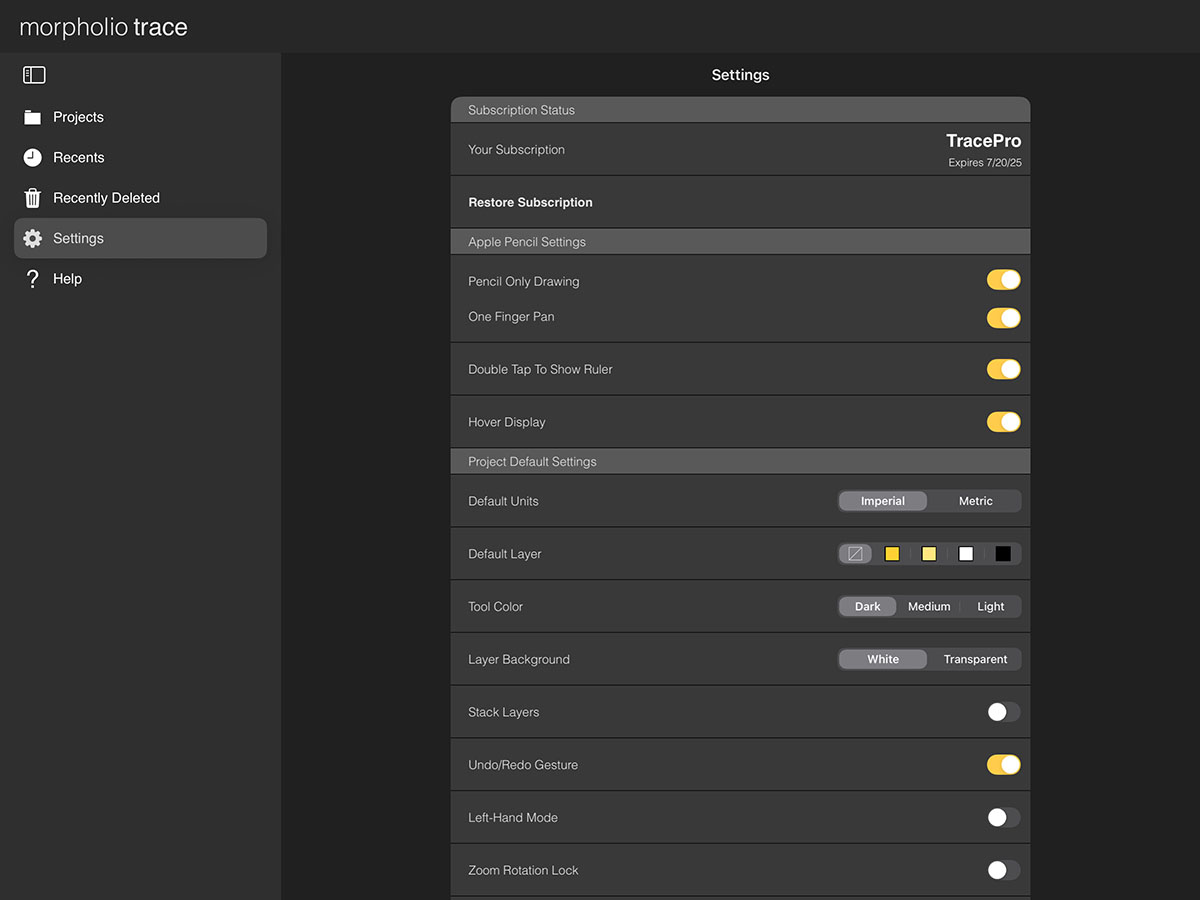
Task: Enable Zoom Rotation Lock
Action: 1003,870
